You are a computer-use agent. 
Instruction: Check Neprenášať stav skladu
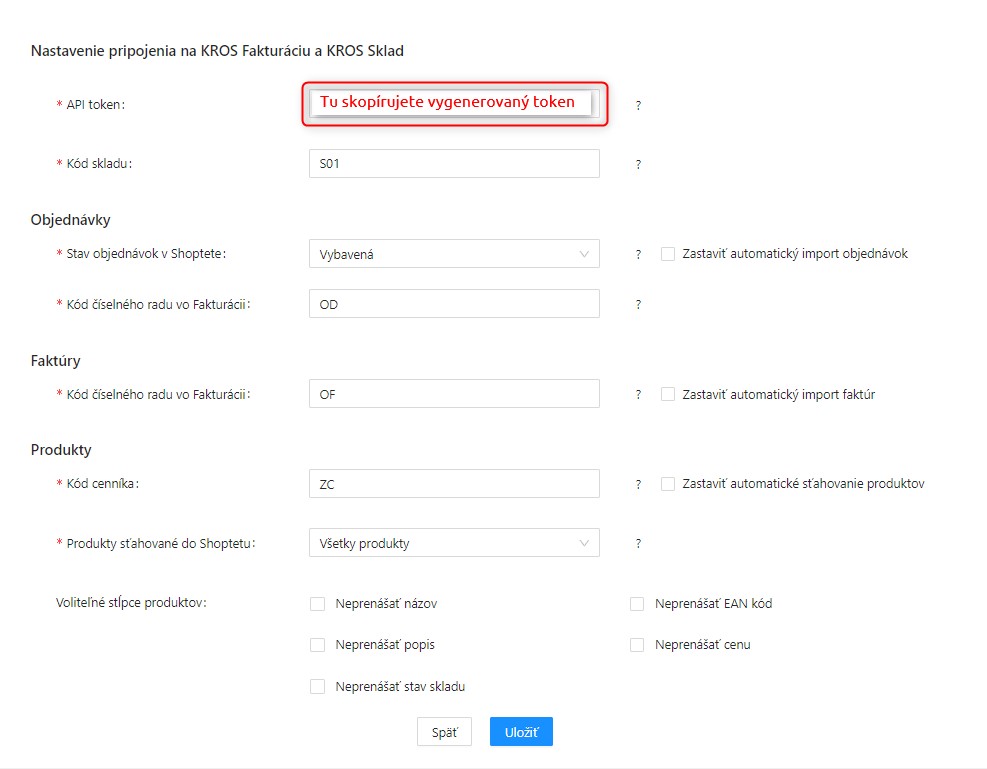click(318, 686)
